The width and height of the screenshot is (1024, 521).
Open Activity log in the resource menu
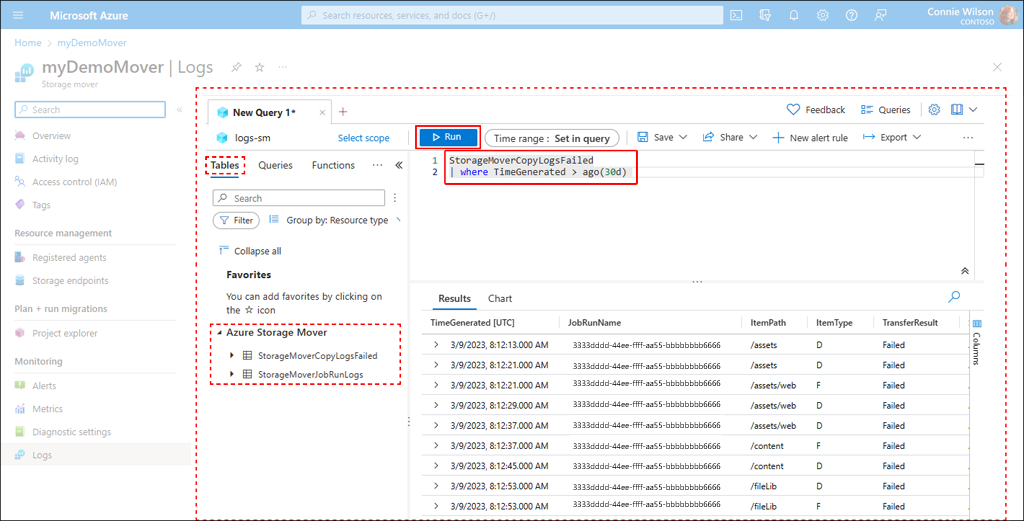pyautogui.click(x=55, y=159)
